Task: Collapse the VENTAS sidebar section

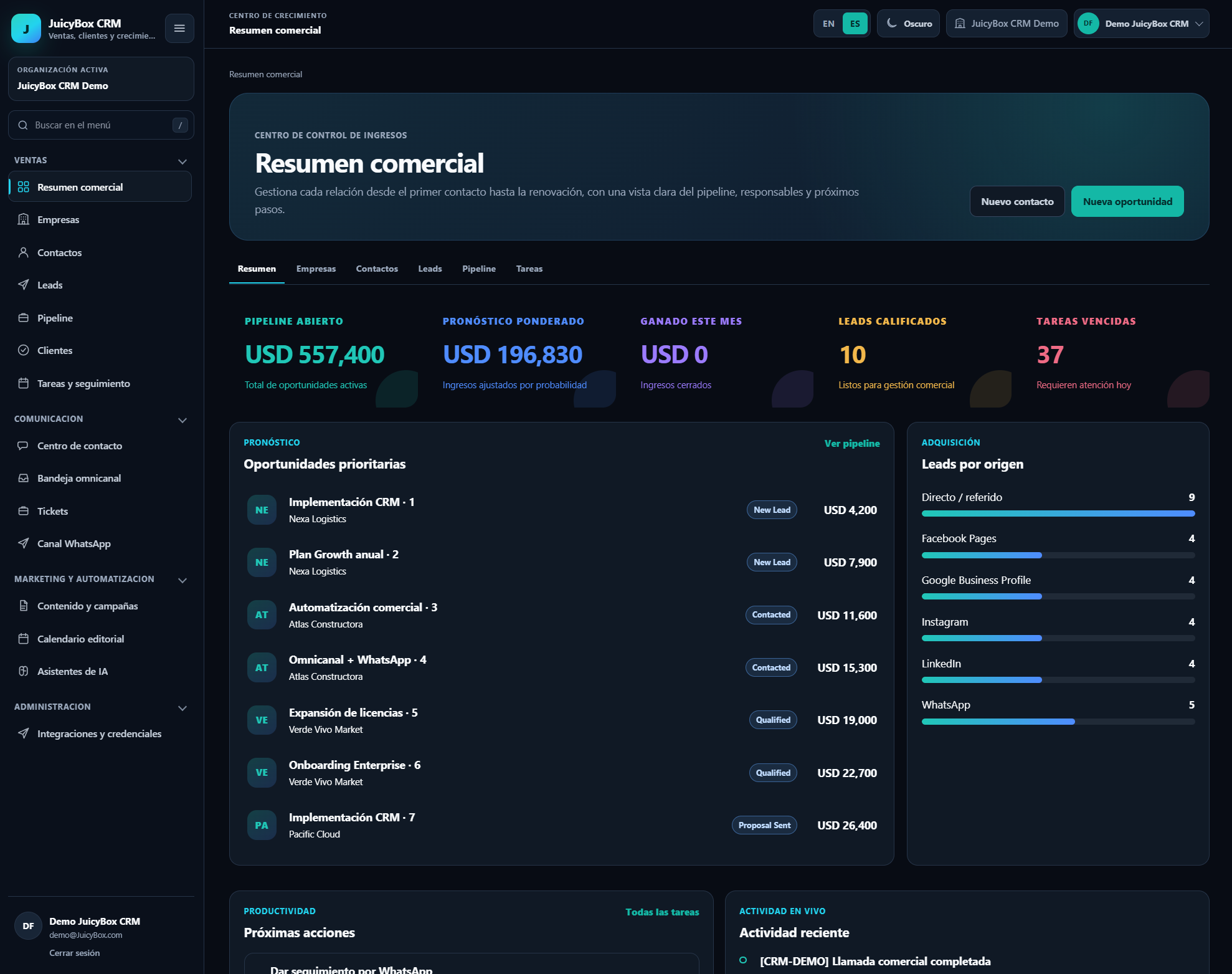Action: 182,161
